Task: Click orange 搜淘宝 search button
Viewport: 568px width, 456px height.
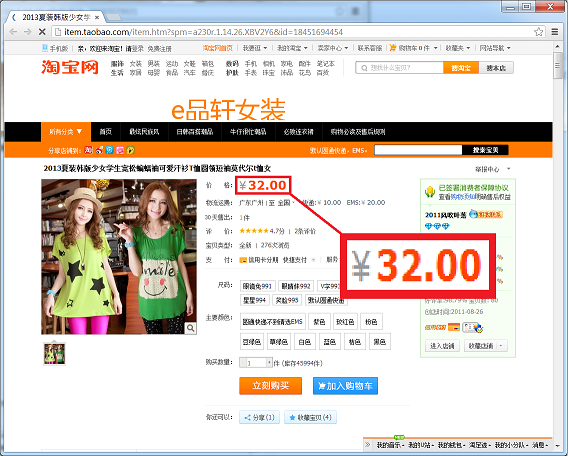Action: point(461,68)
